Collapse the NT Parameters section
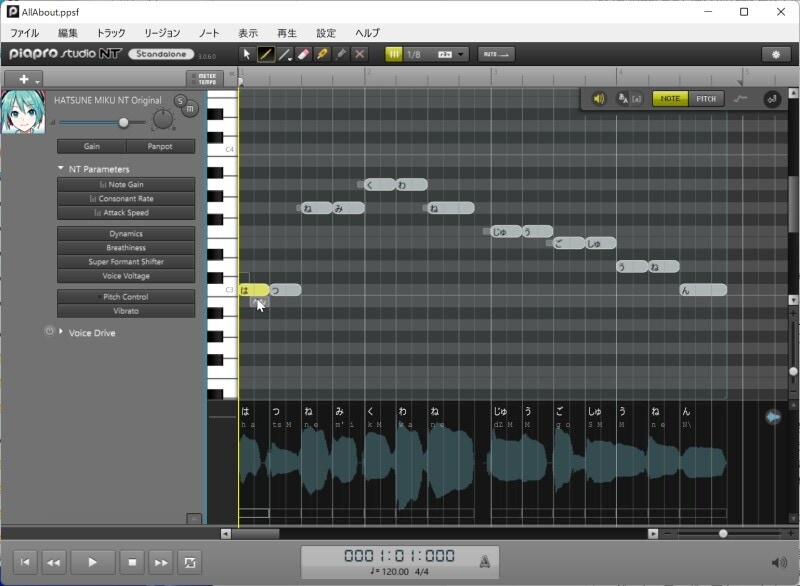 click(x=61, y=169)
